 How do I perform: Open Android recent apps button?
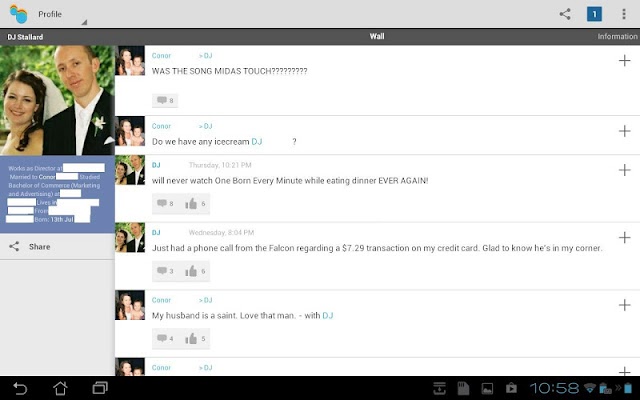(100, 388)
